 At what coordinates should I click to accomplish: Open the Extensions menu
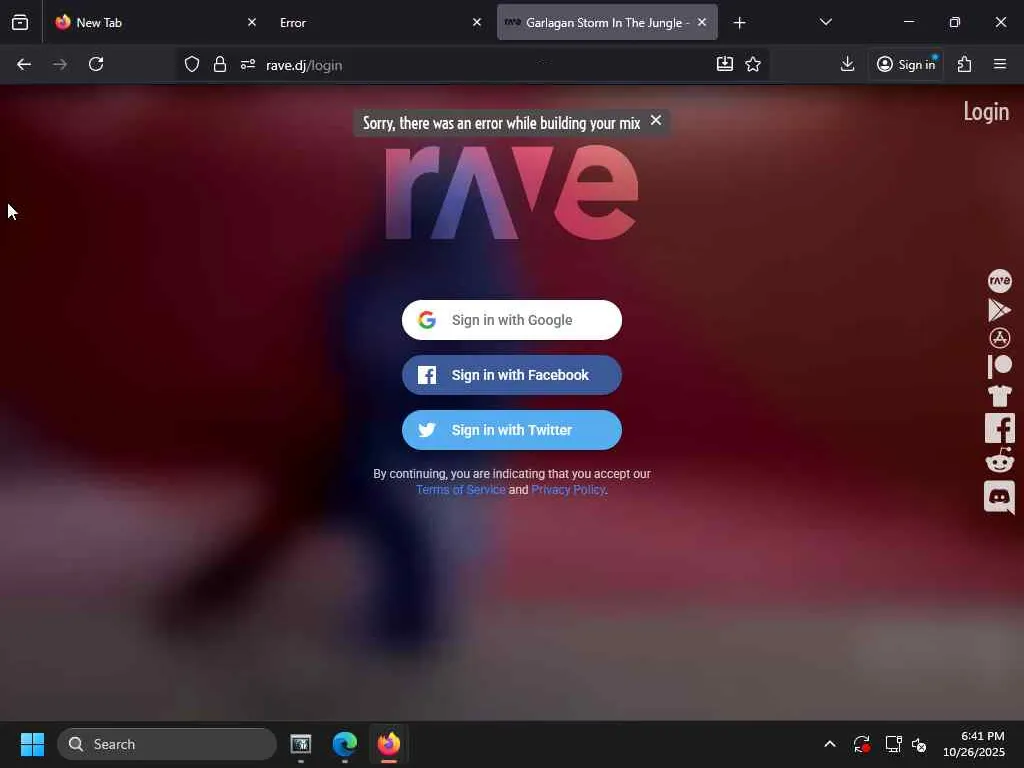pos(965,64)
